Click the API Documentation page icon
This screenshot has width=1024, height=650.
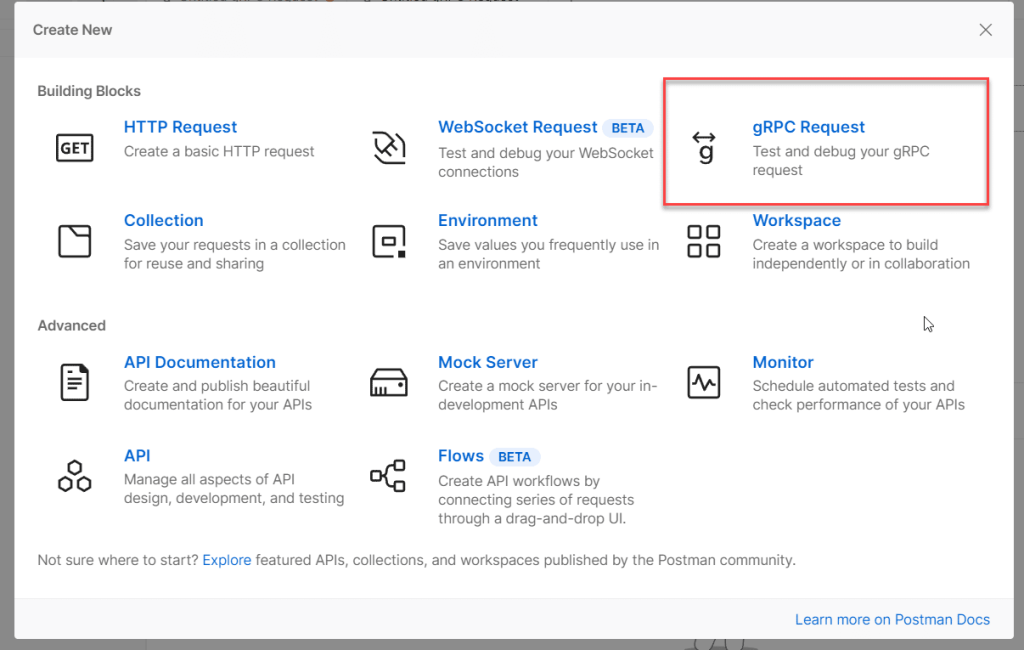[x=74, y=382]
